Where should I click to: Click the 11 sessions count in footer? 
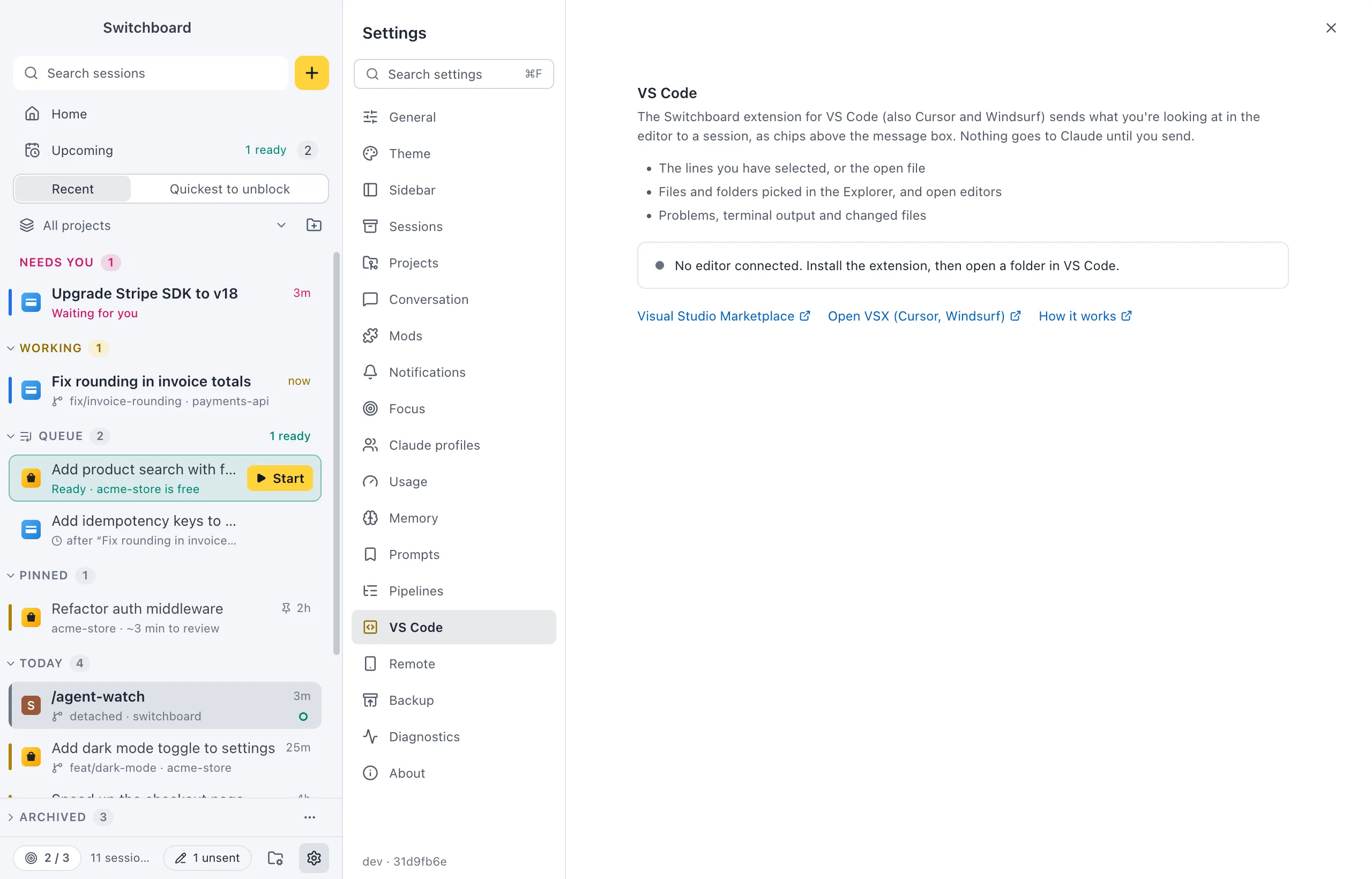click(120, 858)
